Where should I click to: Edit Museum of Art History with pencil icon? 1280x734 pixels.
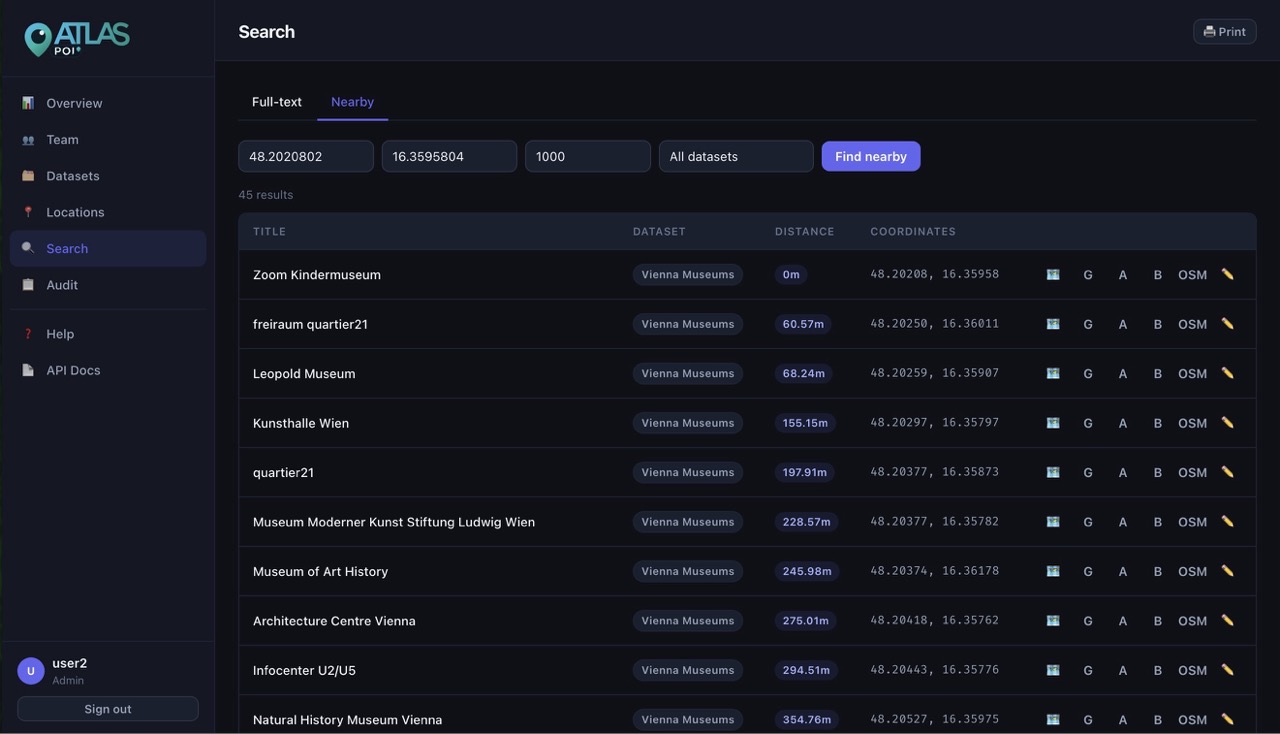pos(1227,571)
